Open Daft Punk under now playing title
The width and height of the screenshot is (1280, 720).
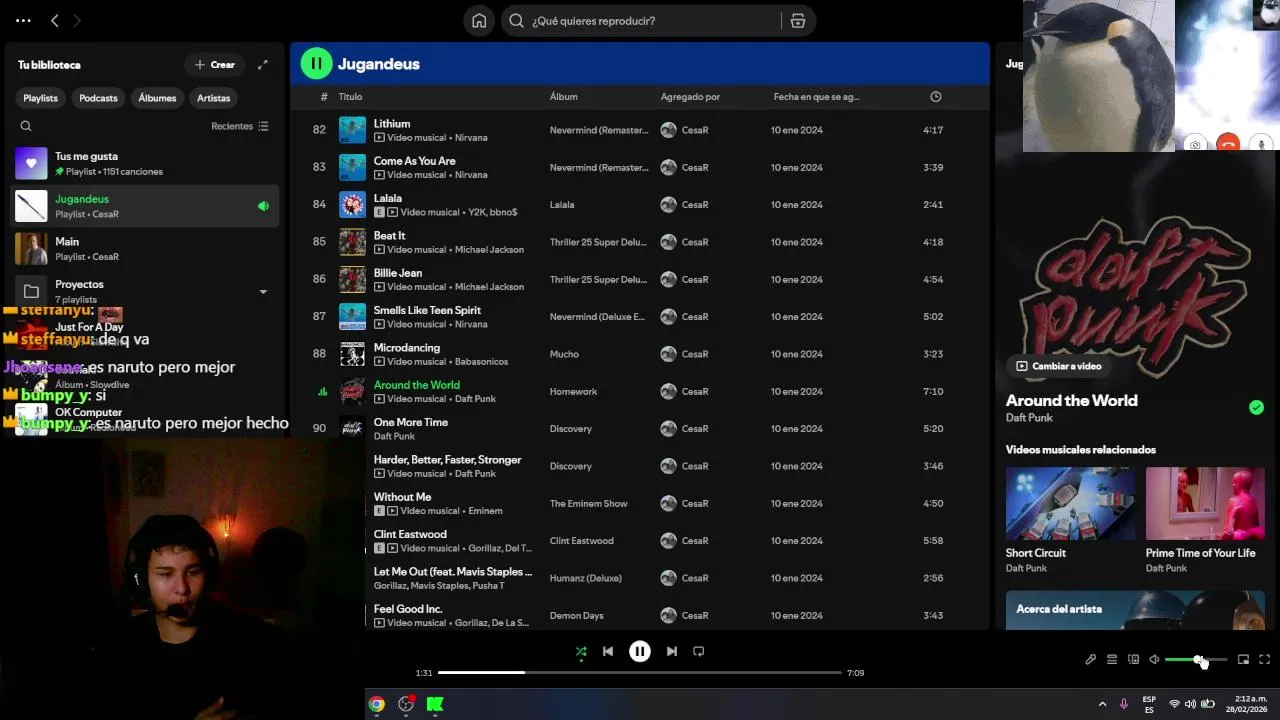click(x=1029, y=418)
